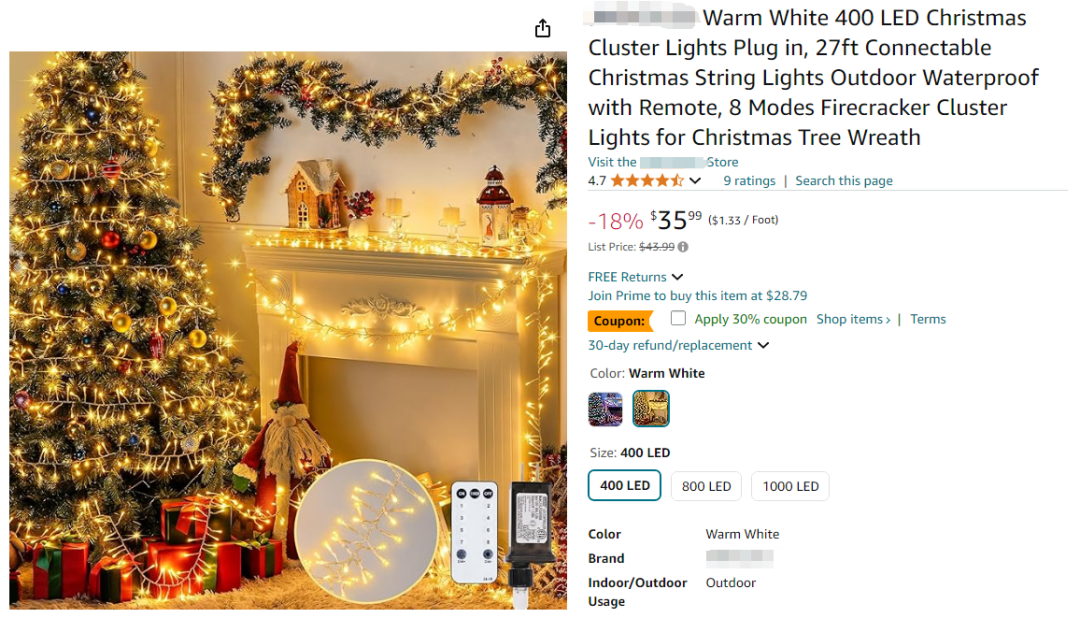Choose the 800 LED size option

click(x=706, y=486)
